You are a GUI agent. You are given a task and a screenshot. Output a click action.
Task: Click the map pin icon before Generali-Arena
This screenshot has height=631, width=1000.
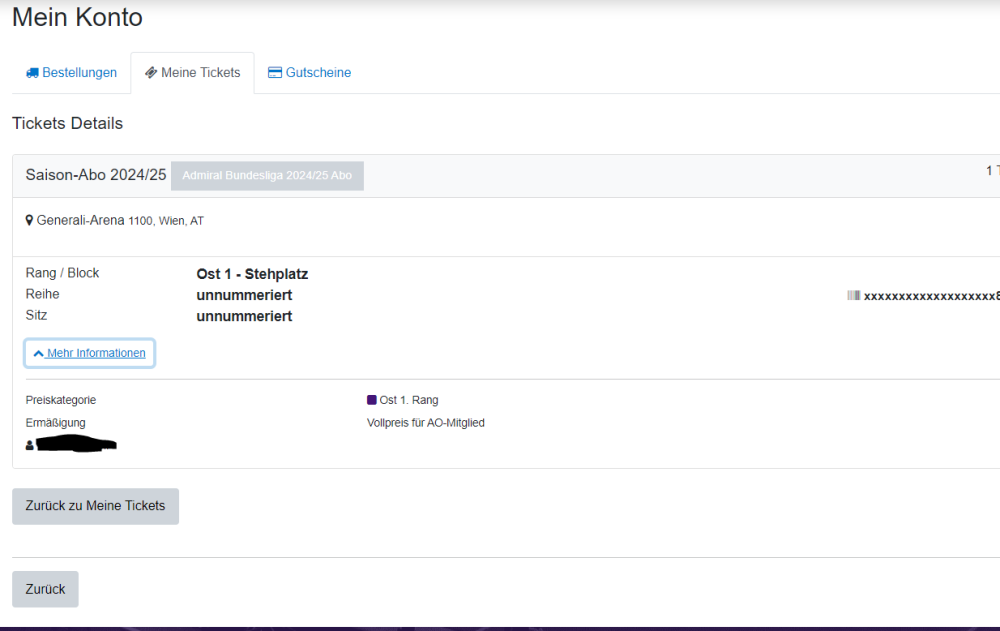(29, 220)
